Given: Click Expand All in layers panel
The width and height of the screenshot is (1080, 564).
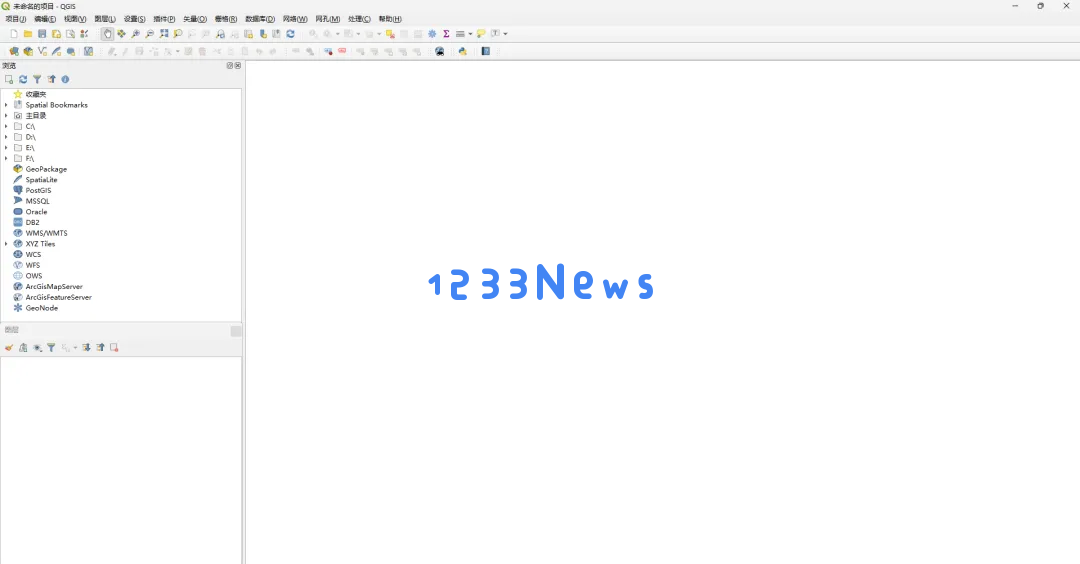Looking at the screenshot, I should 86,348.
